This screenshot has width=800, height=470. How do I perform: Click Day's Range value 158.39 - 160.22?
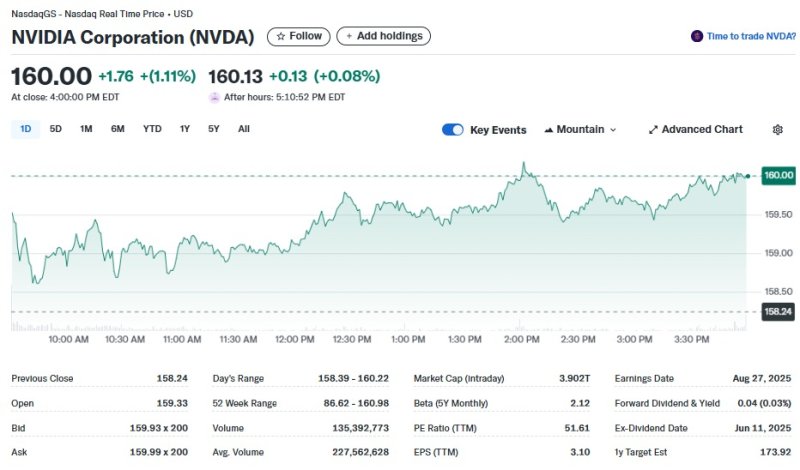354,379
